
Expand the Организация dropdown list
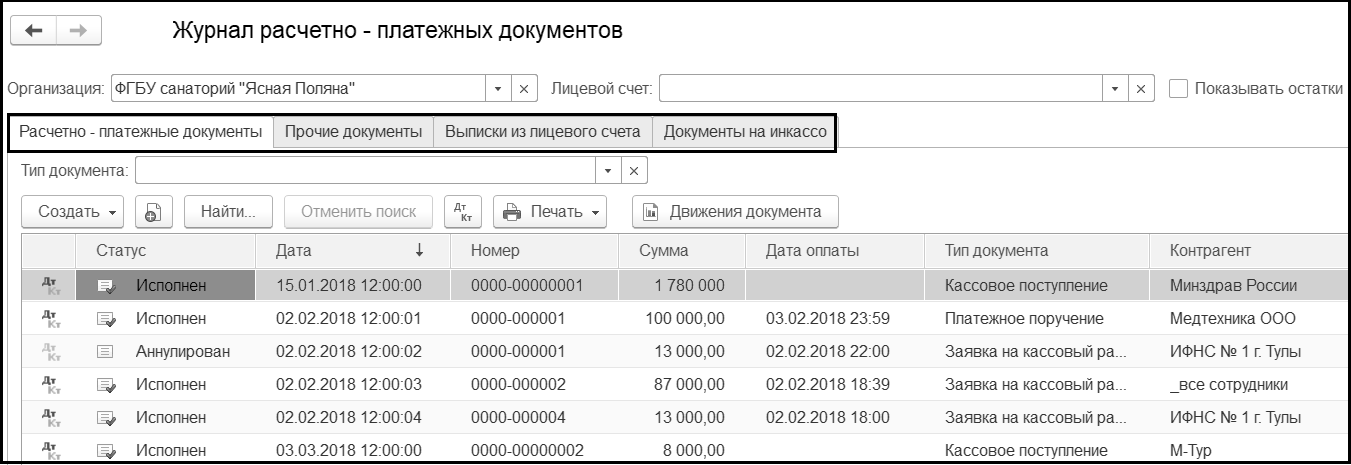499,89
